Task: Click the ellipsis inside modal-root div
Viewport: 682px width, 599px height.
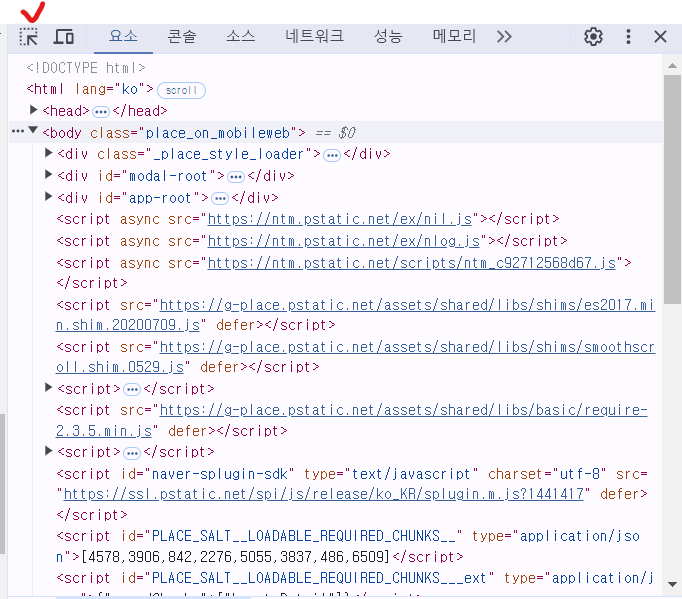Action: tap(236, 177)
